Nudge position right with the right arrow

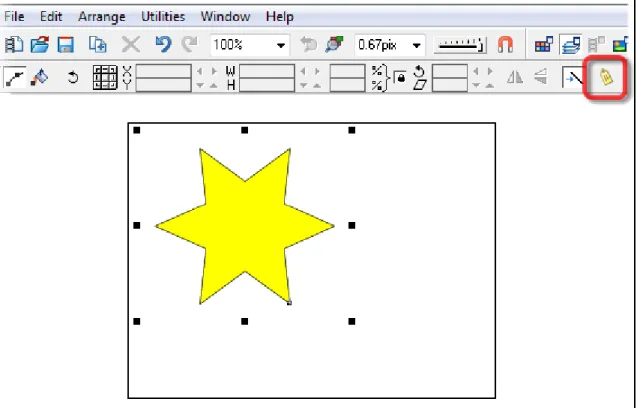tap(214, 72)
